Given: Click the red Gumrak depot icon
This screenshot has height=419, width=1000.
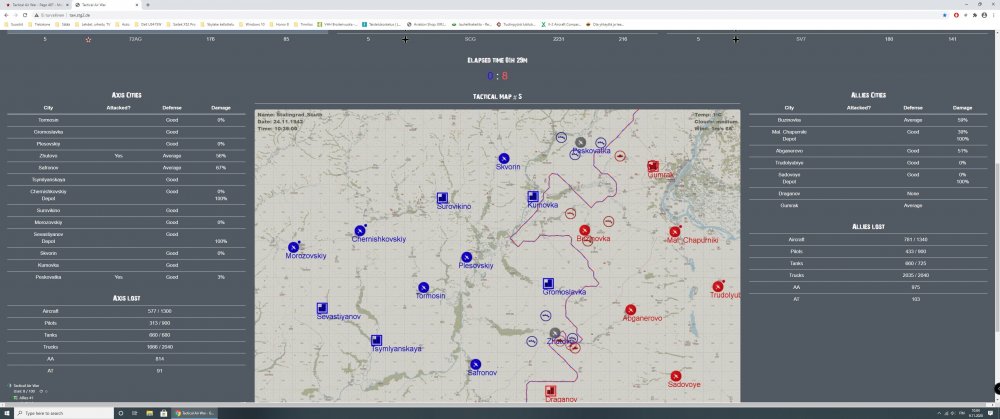Looking at the screenshot, I should [653, 166].
